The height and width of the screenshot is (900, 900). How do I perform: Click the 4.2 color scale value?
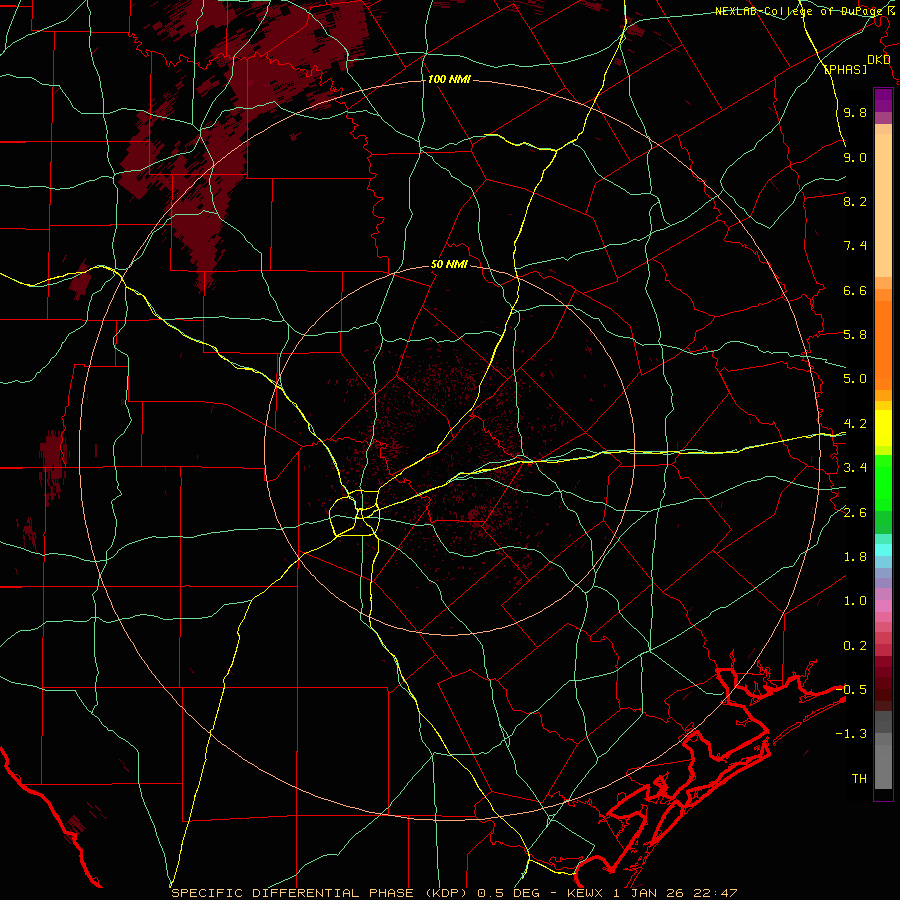tap(855, 424)
